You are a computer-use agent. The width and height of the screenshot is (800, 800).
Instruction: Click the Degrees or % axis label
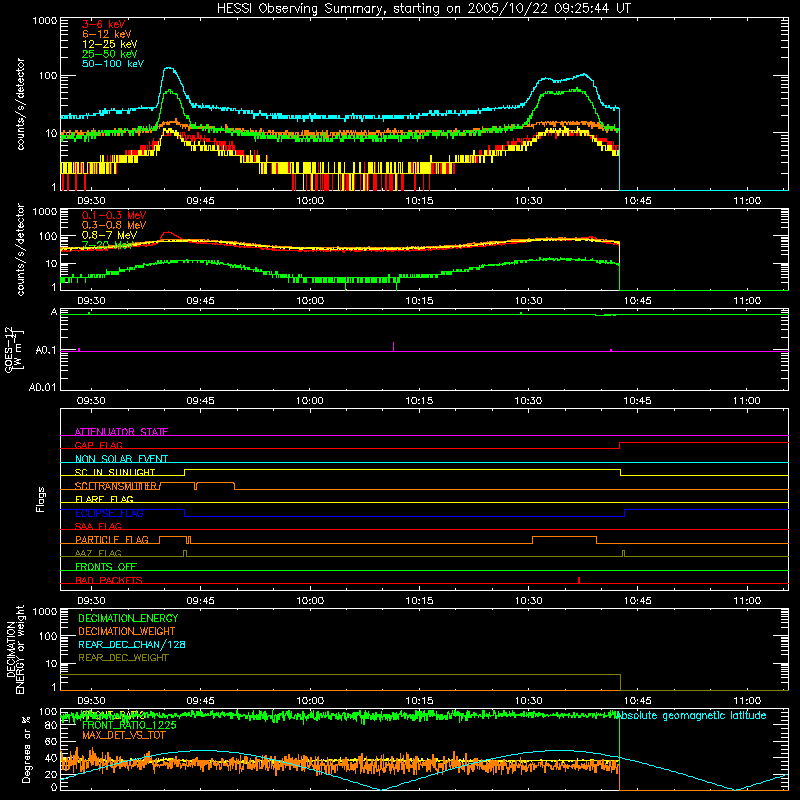(x=26, y=749)
